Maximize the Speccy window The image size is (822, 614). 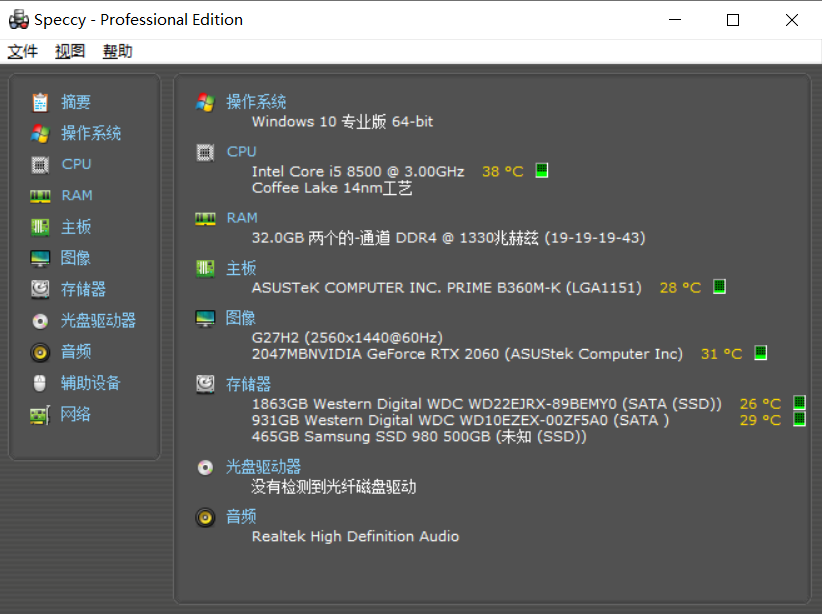click(733, 20)
